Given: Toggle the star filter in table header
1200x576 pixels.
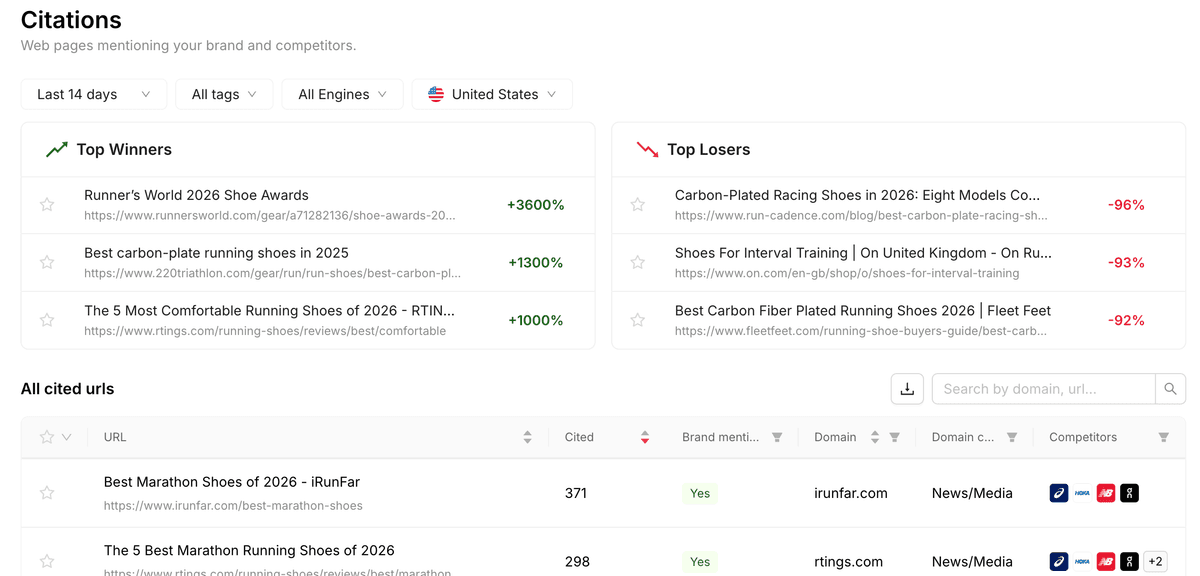Looking at the screenshot, I should point(47,437).
